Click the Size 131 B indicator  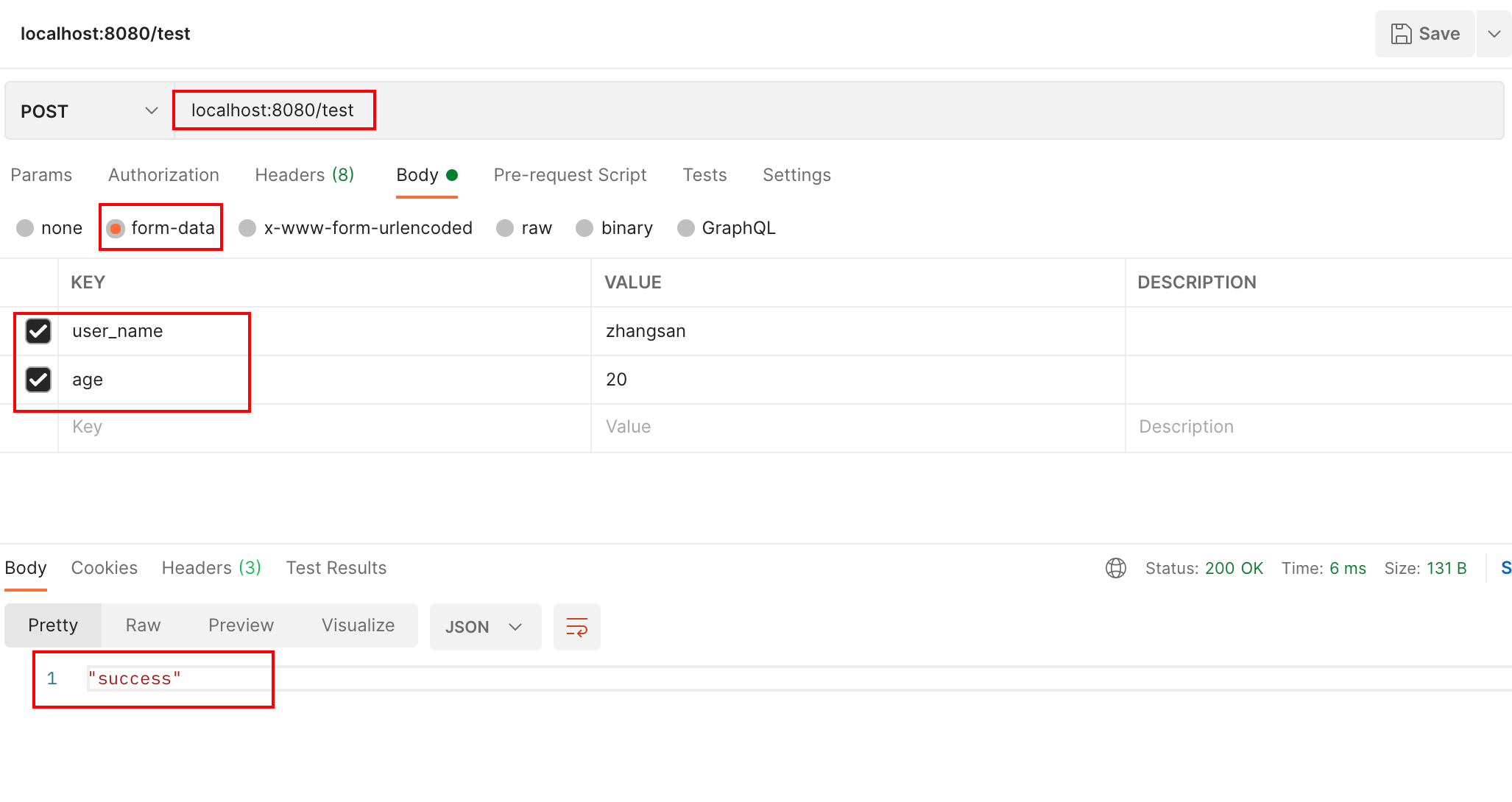(1425, 568)
